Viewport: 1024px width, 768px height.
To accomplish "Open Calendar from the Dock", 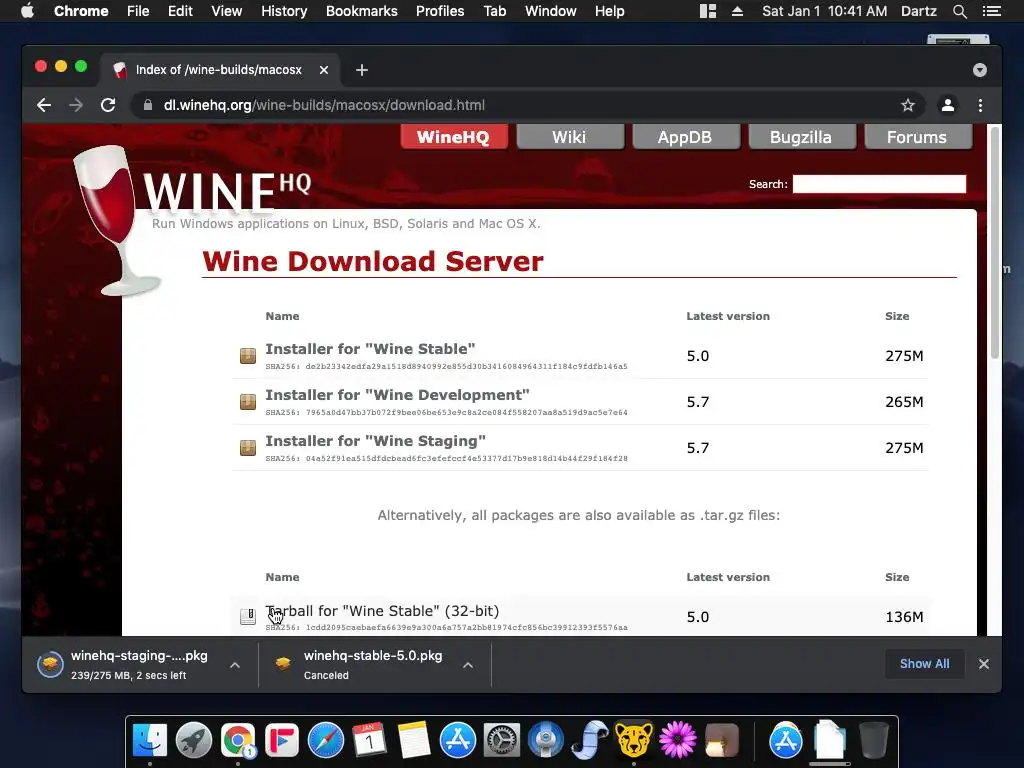I will tap(370, 741).
